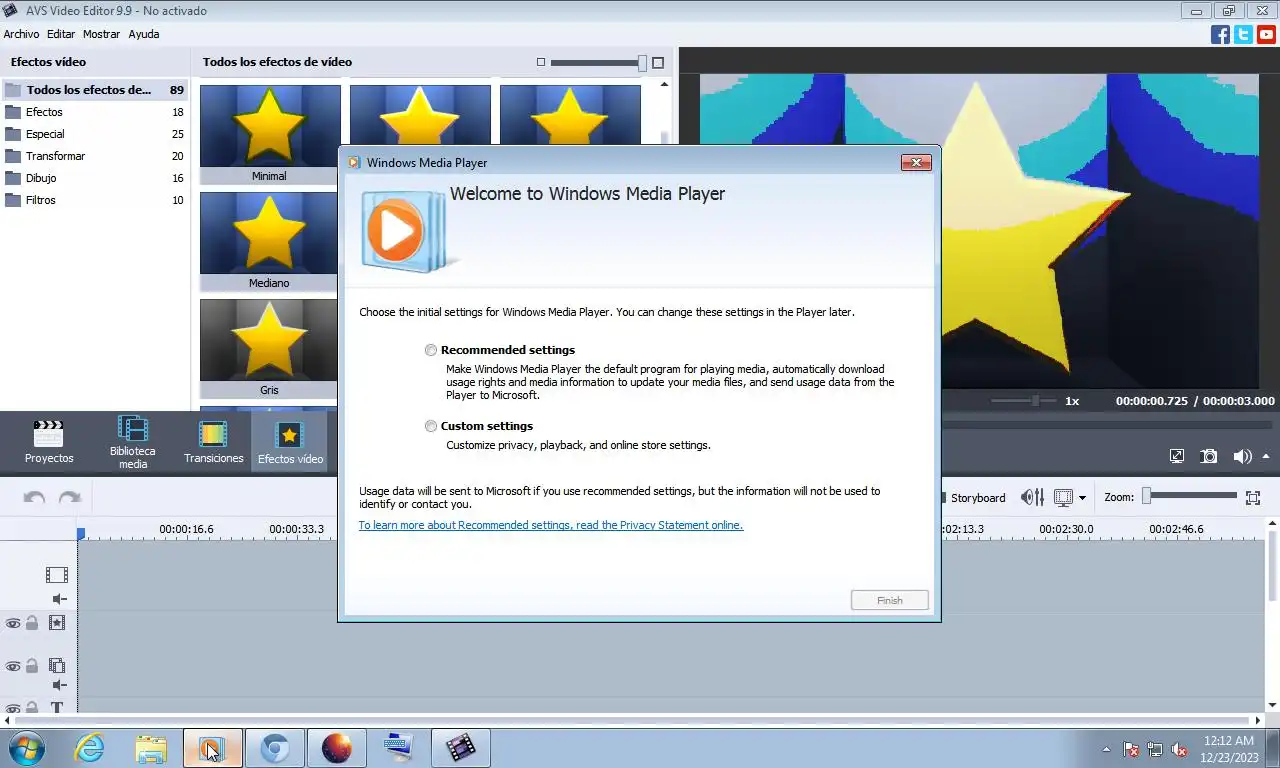
Task: Open Google Chrome from the taskbar
Action: click(x=275, y=748)
